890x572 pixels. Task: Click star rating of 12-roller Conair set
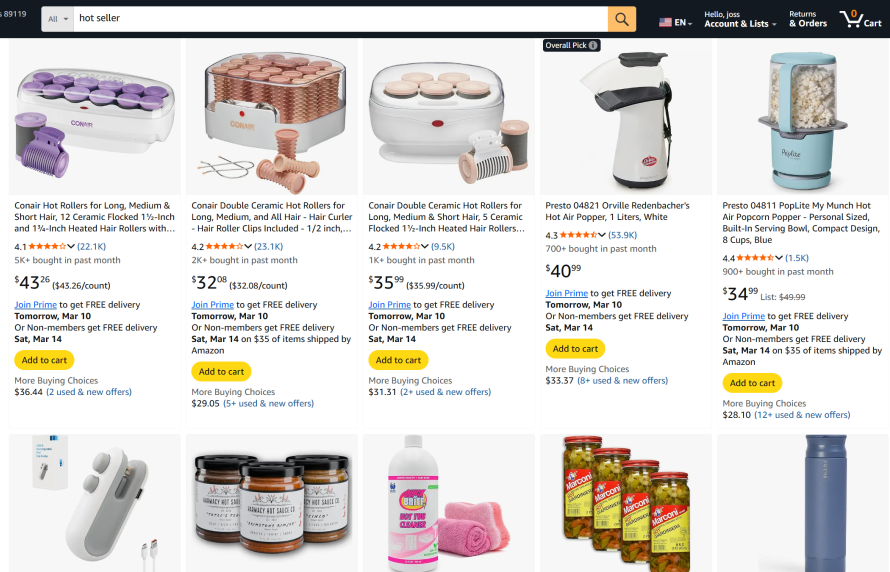click(47, 246)
